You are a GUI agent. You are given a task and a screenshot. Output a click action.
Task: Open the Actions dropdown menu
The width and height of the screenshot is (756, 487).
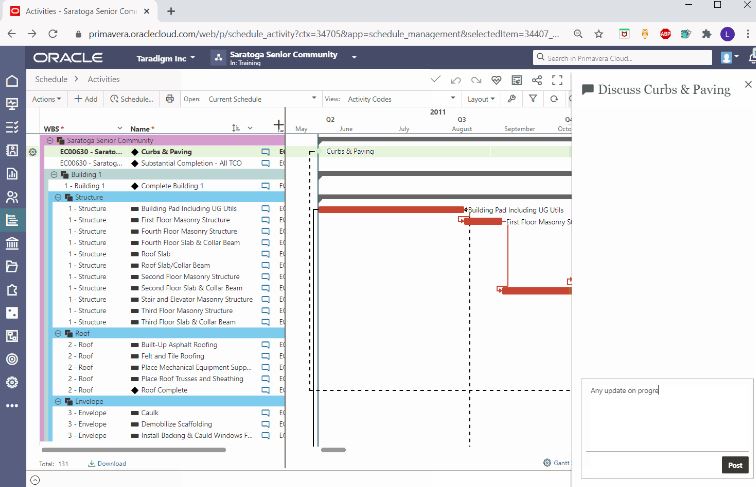tap(46, 99)
